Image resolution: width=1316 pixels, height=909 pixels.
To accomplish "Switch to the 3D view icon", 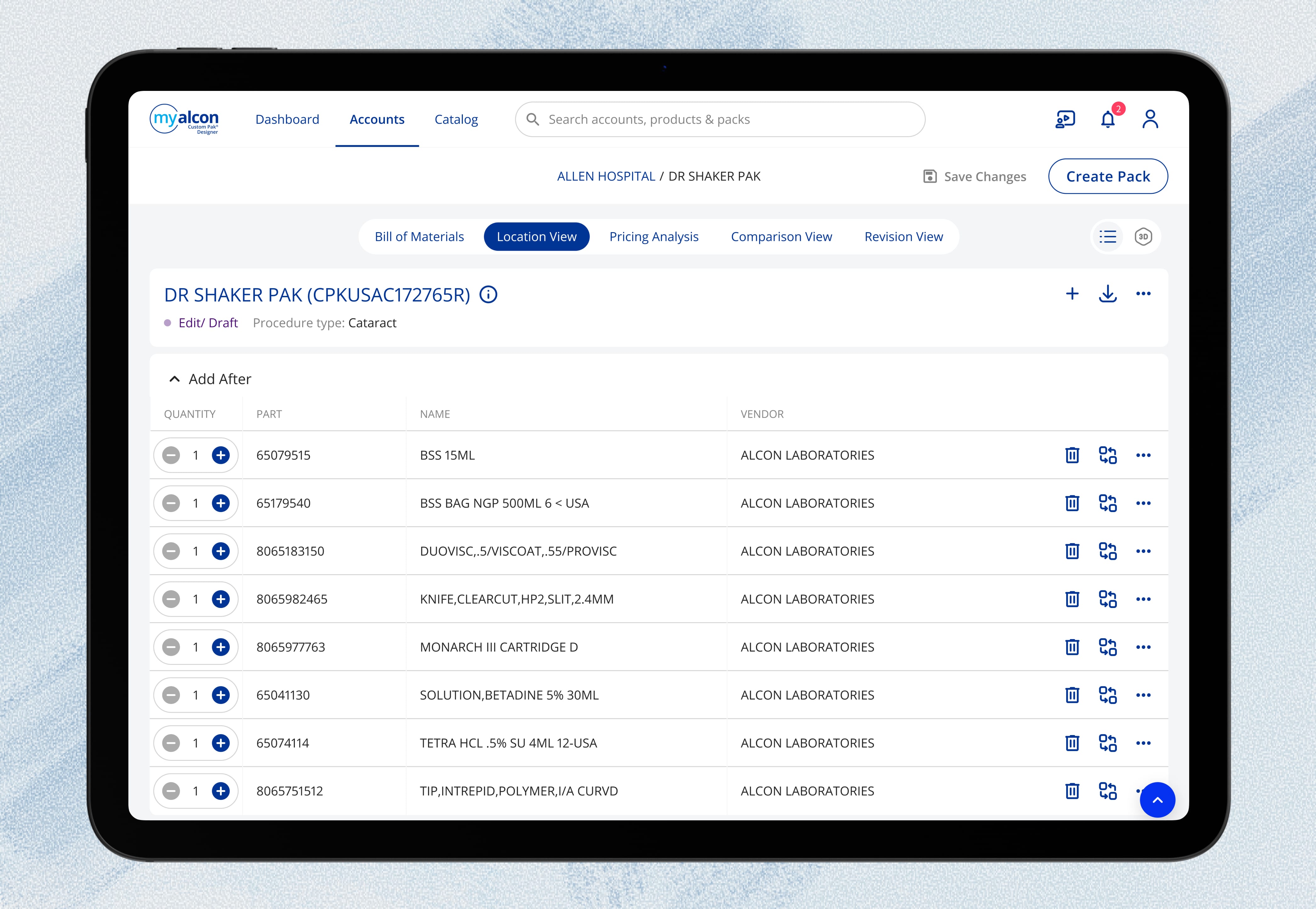I will click(x=1143, y=236).
